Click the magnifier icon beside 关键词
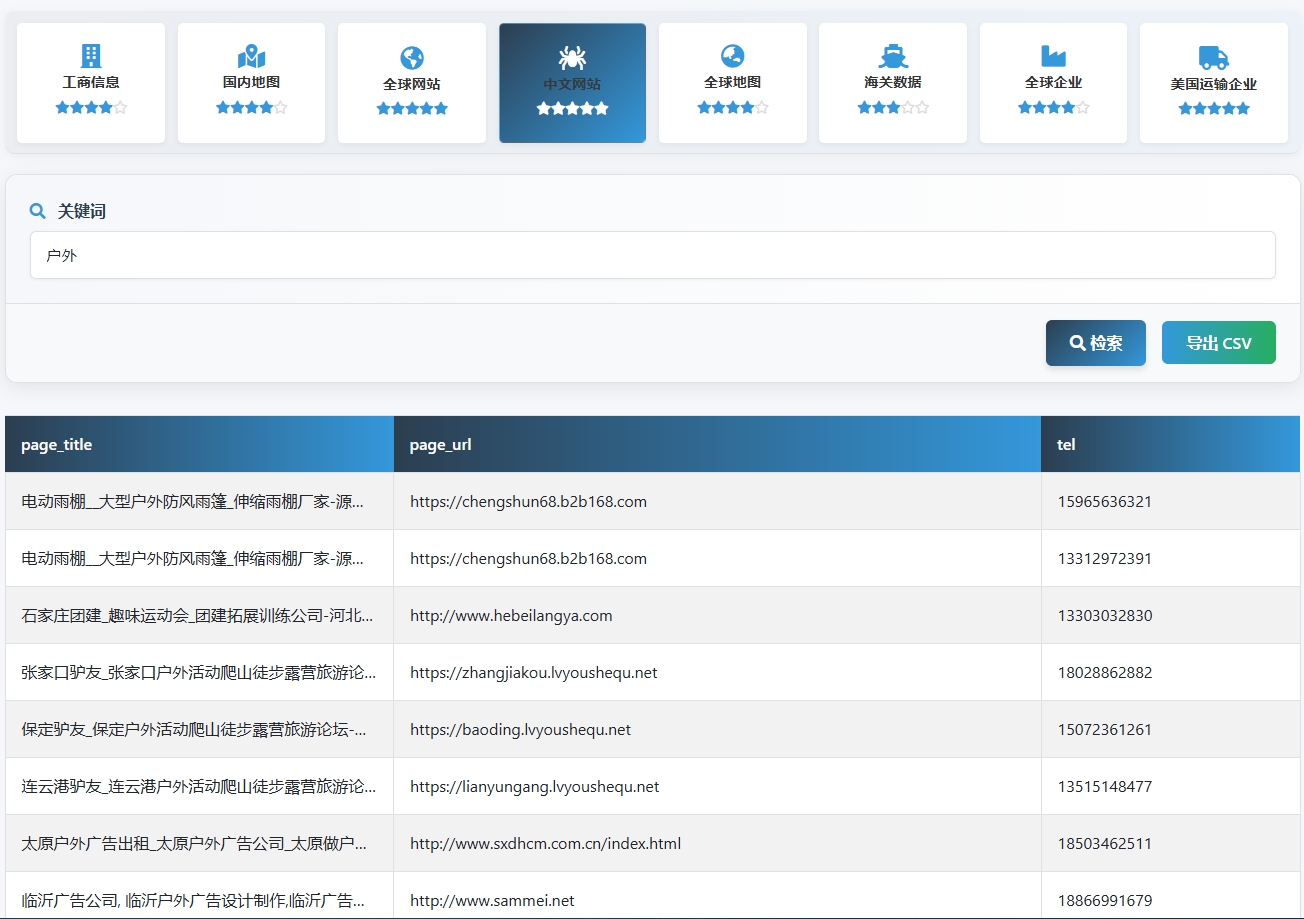The image size is (1304, 919). coord(38,211)
